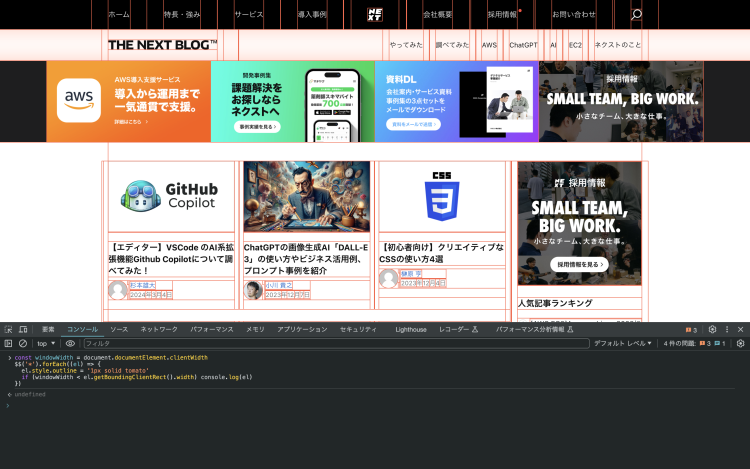
Task: Click the console prompt input line
Action: pyautogui.click(x=375, y=406)
